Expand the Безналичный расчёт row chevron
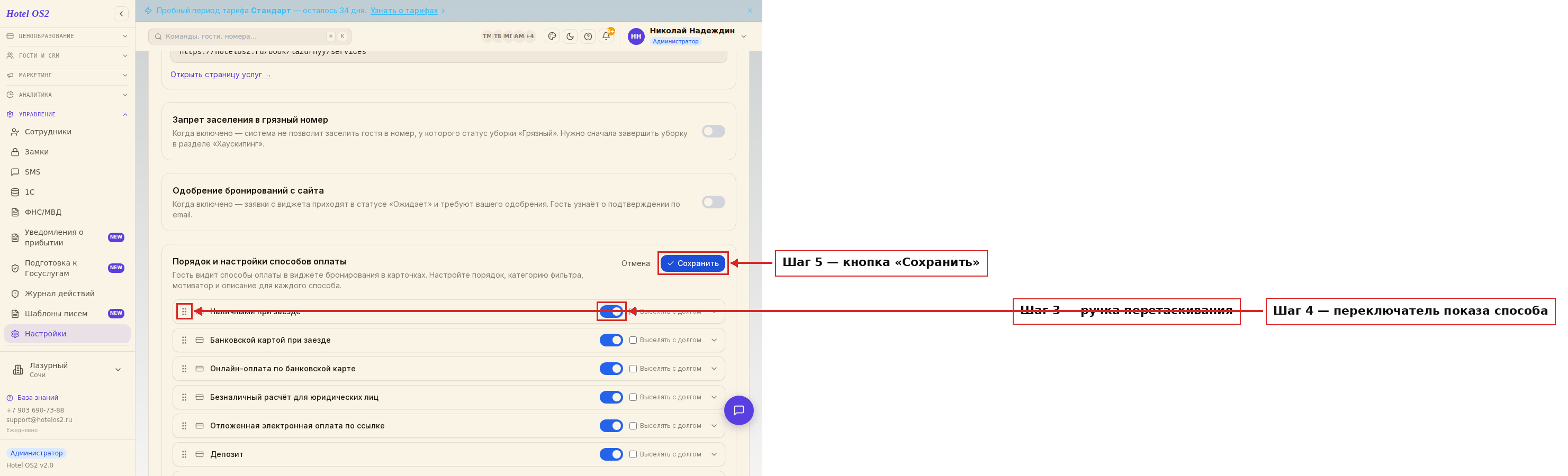Image resolution: width=1568 pixels, height=476 pixels. tap(714, 398)
